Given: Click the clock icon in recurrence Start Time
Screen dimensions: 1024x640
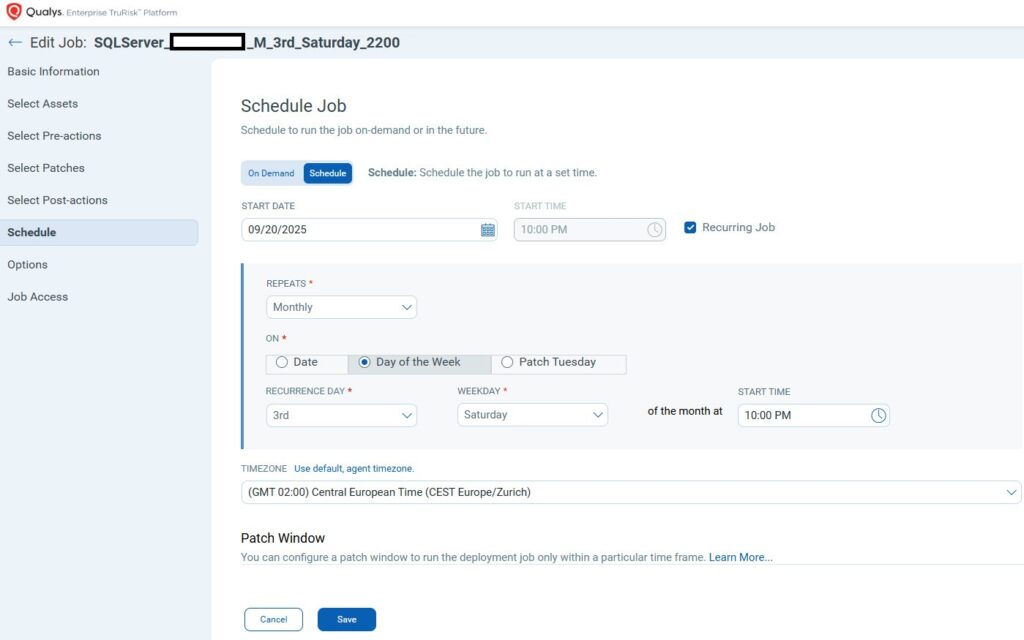Looking at the screenshot, I should (878, 415).
